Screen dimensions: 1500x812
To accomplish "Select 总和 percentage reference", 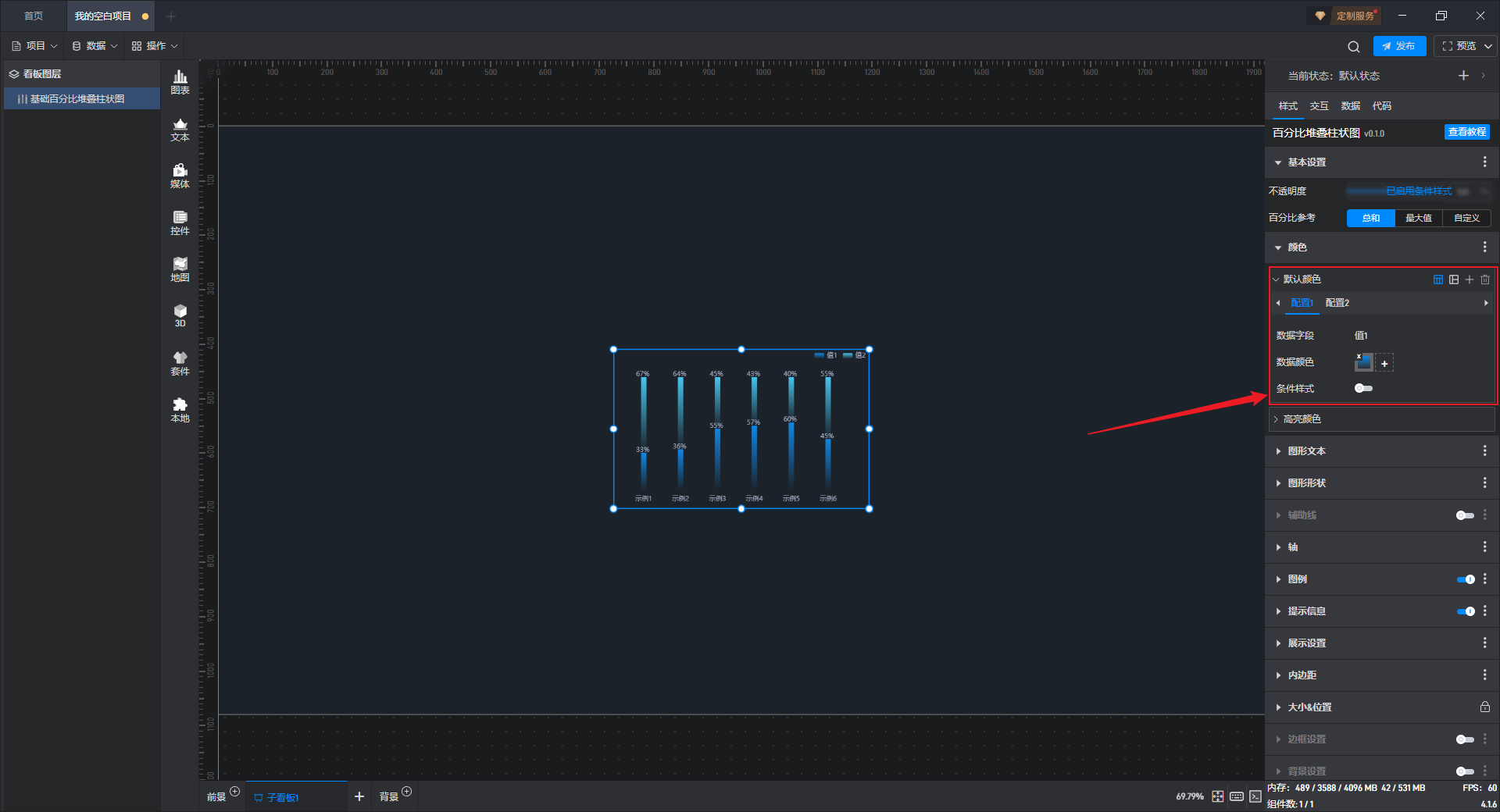I will [1371, 218].
